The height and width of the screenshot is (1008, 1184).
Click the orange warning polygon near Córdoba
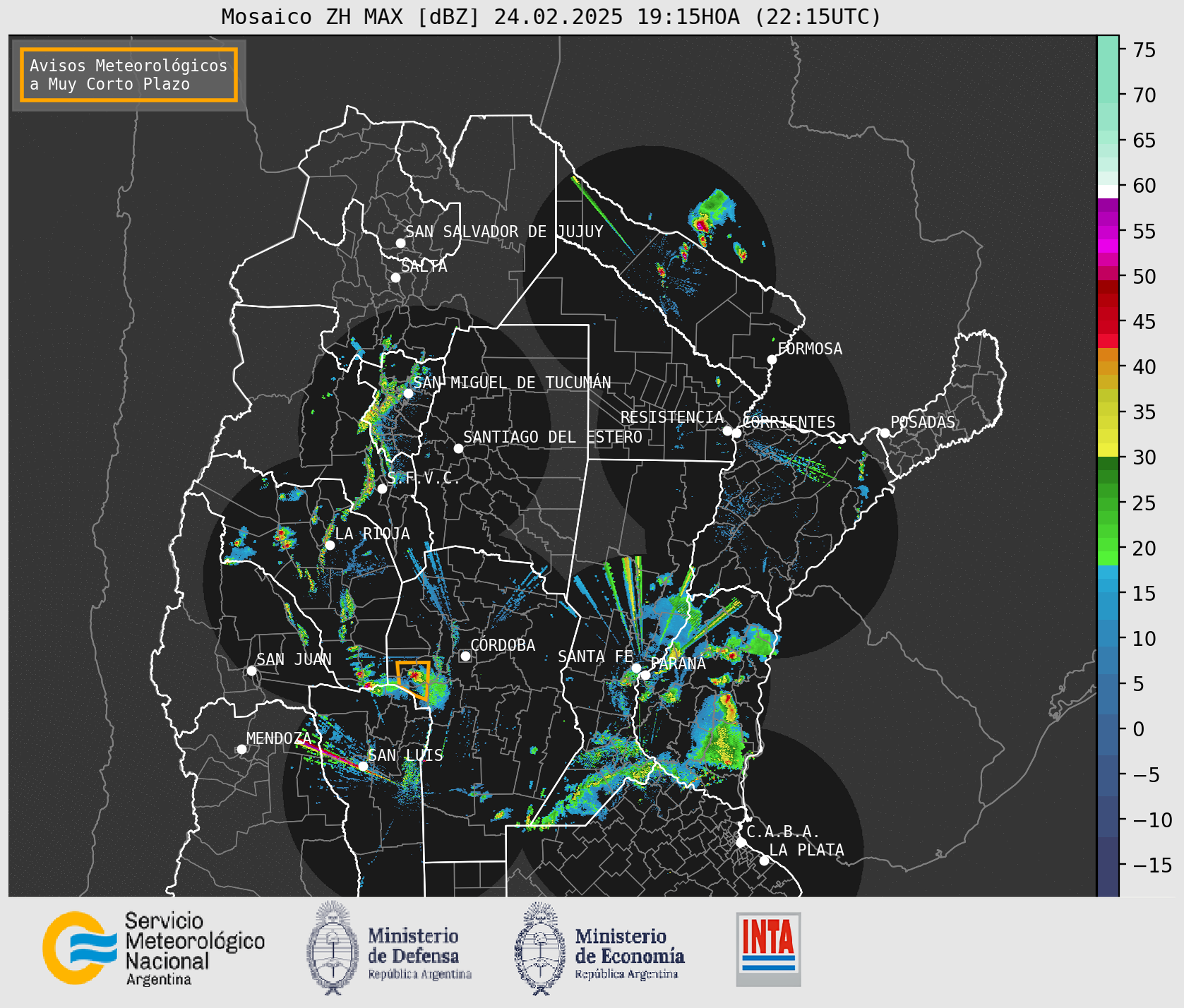tap(414, 680)
